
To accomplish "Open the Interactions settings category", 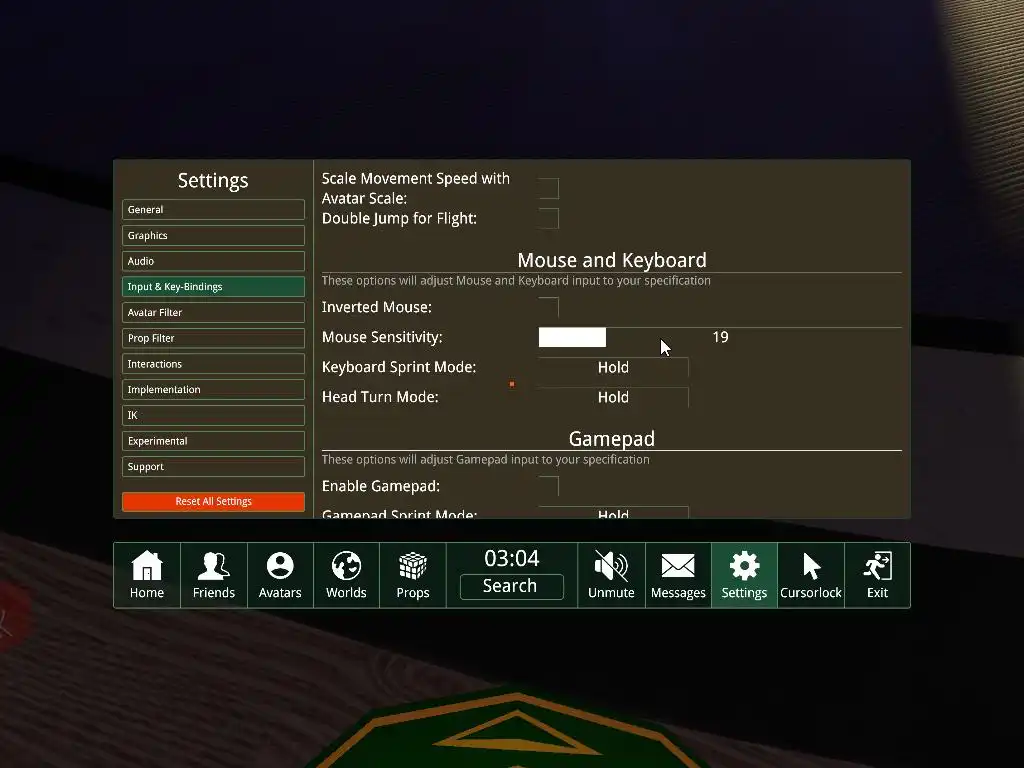I will coord(213,364).
